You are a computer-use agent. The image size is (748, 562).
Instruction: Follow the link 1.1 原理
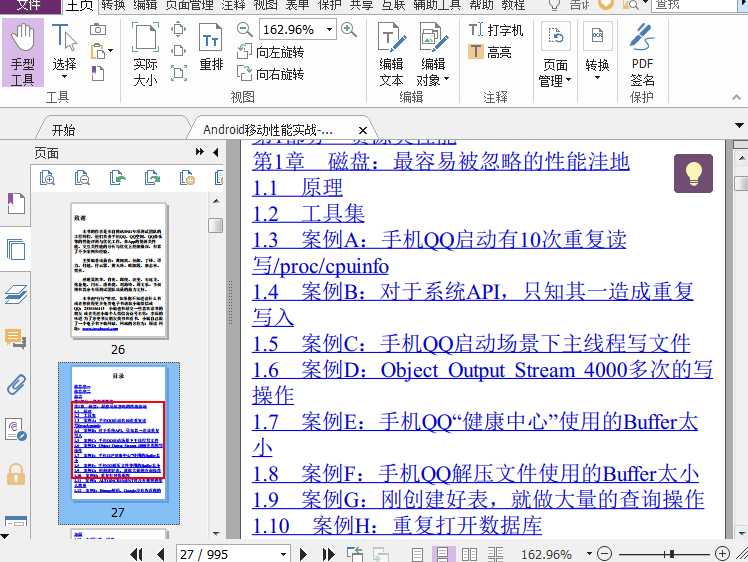(297, 187)
